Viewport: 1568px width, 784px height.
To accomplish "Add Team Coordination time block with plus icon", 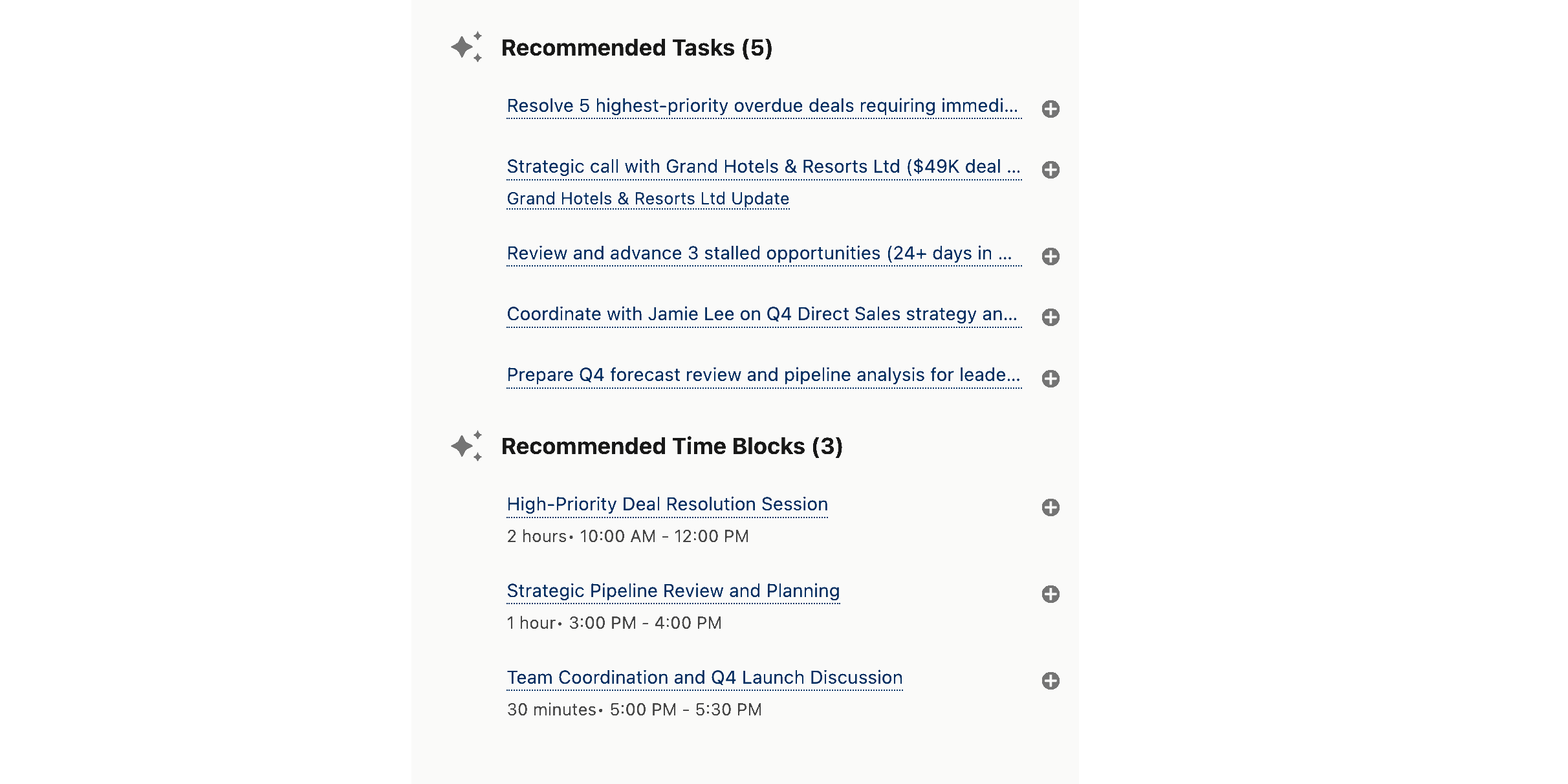I will 1051,681.
